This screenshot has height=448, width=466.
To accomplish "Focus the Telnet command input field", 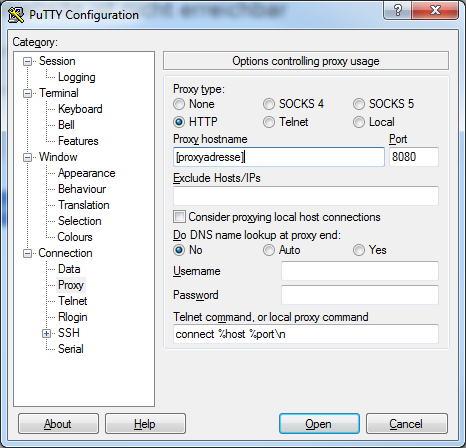I will [306, 334].
